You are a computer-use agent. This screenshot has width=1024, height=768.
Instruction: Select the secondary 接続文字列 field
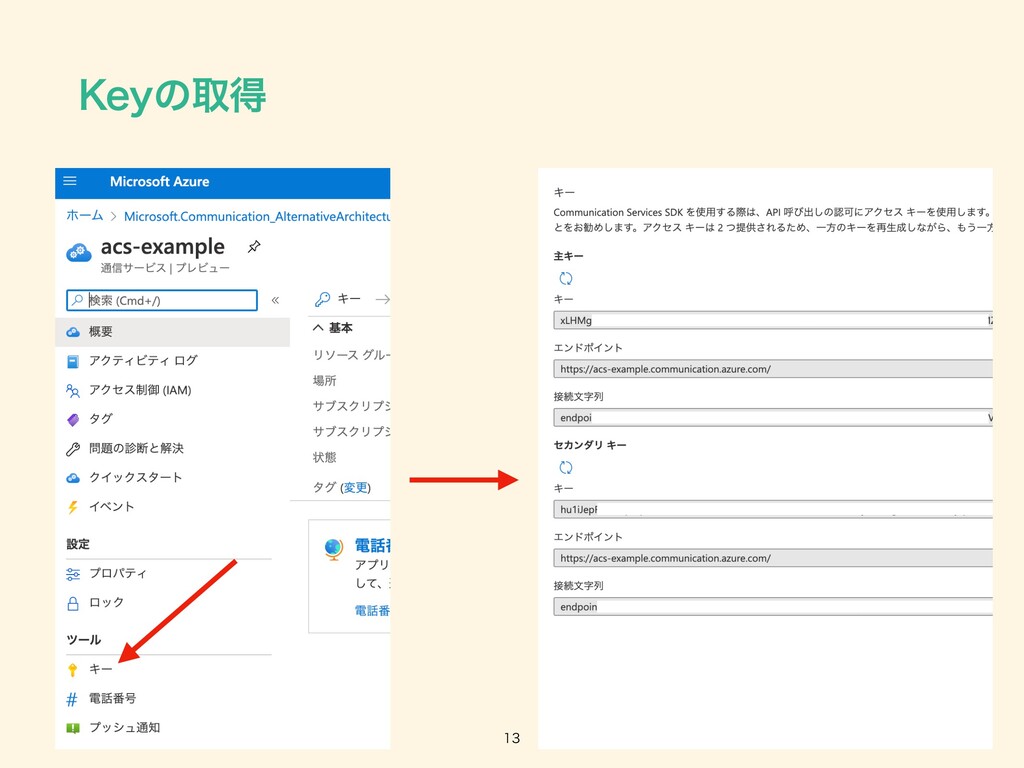tap(773, 607)
